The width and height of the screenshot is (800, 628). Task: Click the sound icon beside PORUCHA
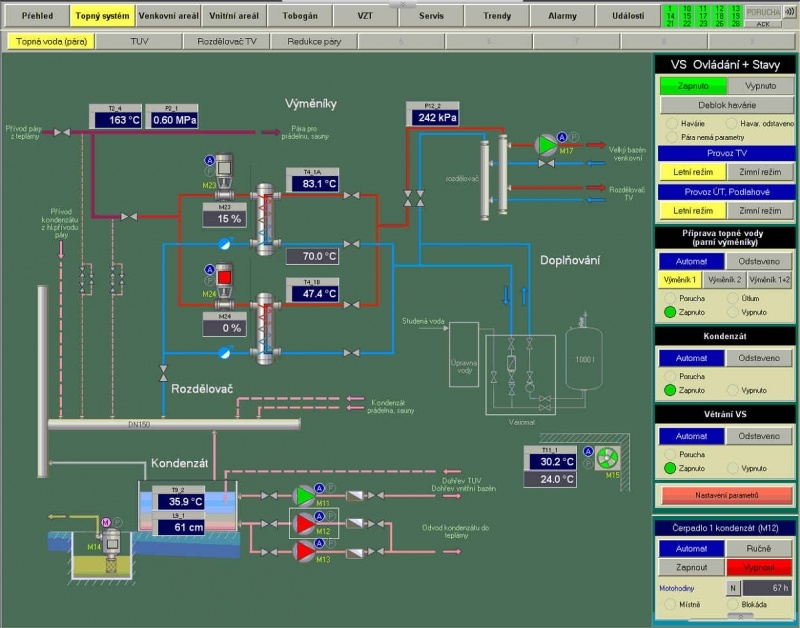click(x=789, y=12)
